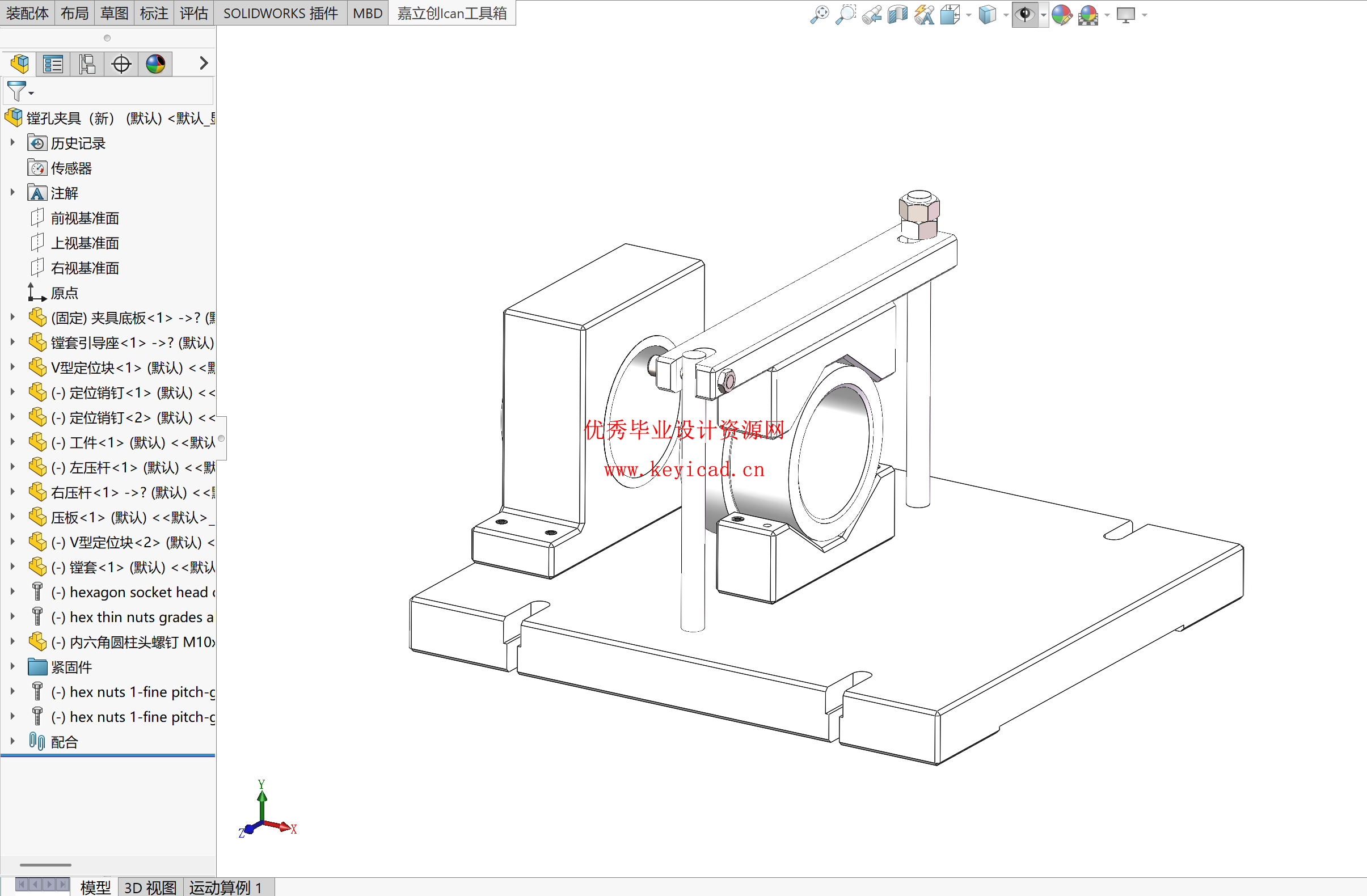Select the 压板<1> component
Image resolution: width=1367 pixels, height=896 pixels.
121,518
